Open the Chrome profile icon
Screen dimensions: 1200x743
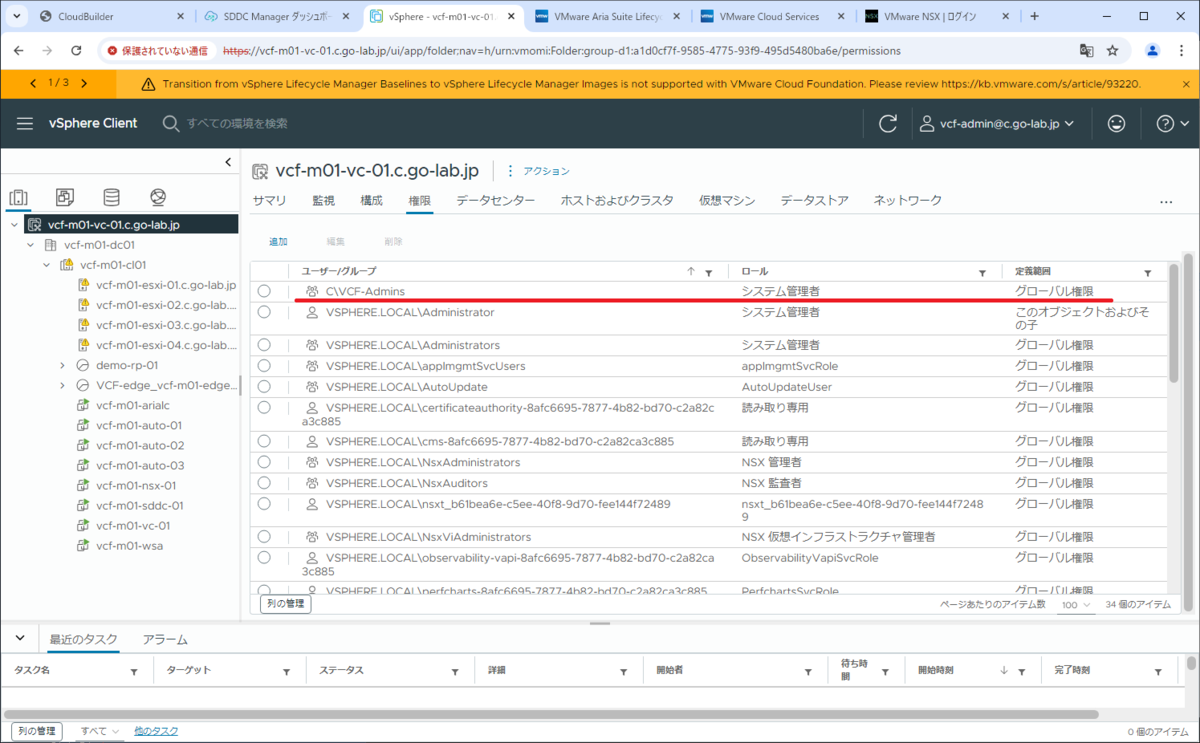coord(1152,50)
